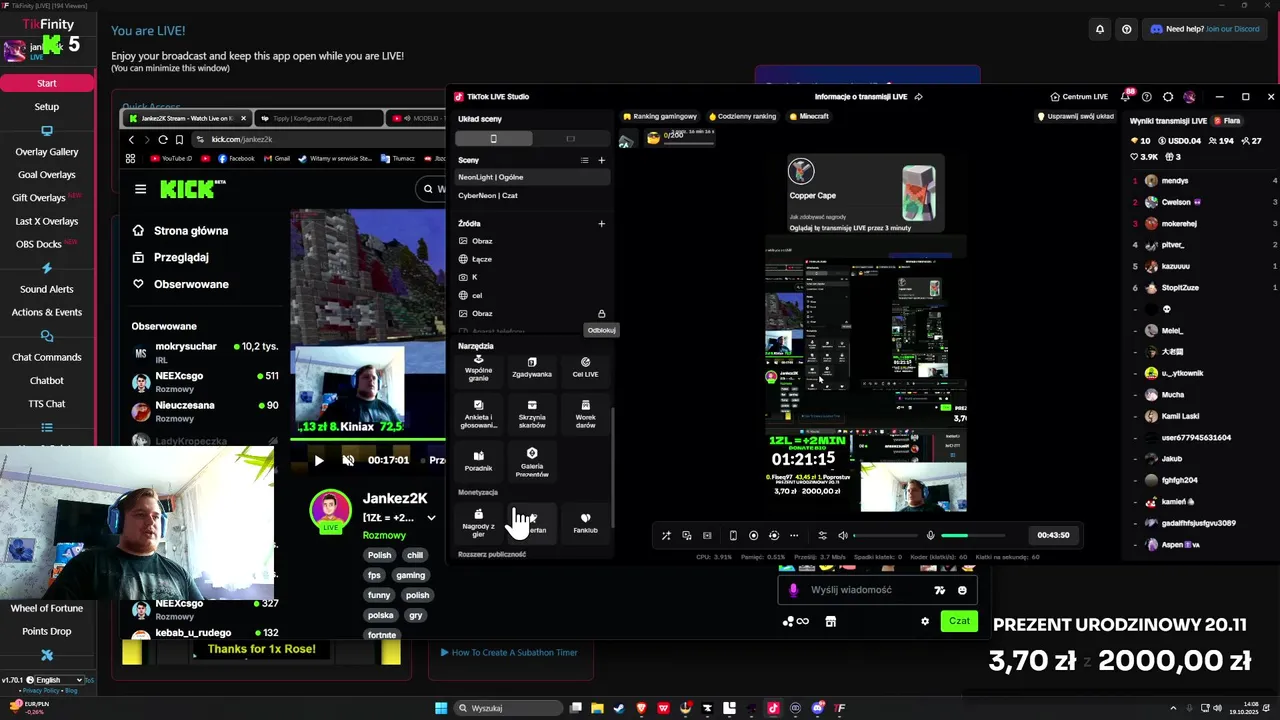Open TikFinity notification bell
1280x720 pixels.
pyautogui.click(x=1100, y=29)
